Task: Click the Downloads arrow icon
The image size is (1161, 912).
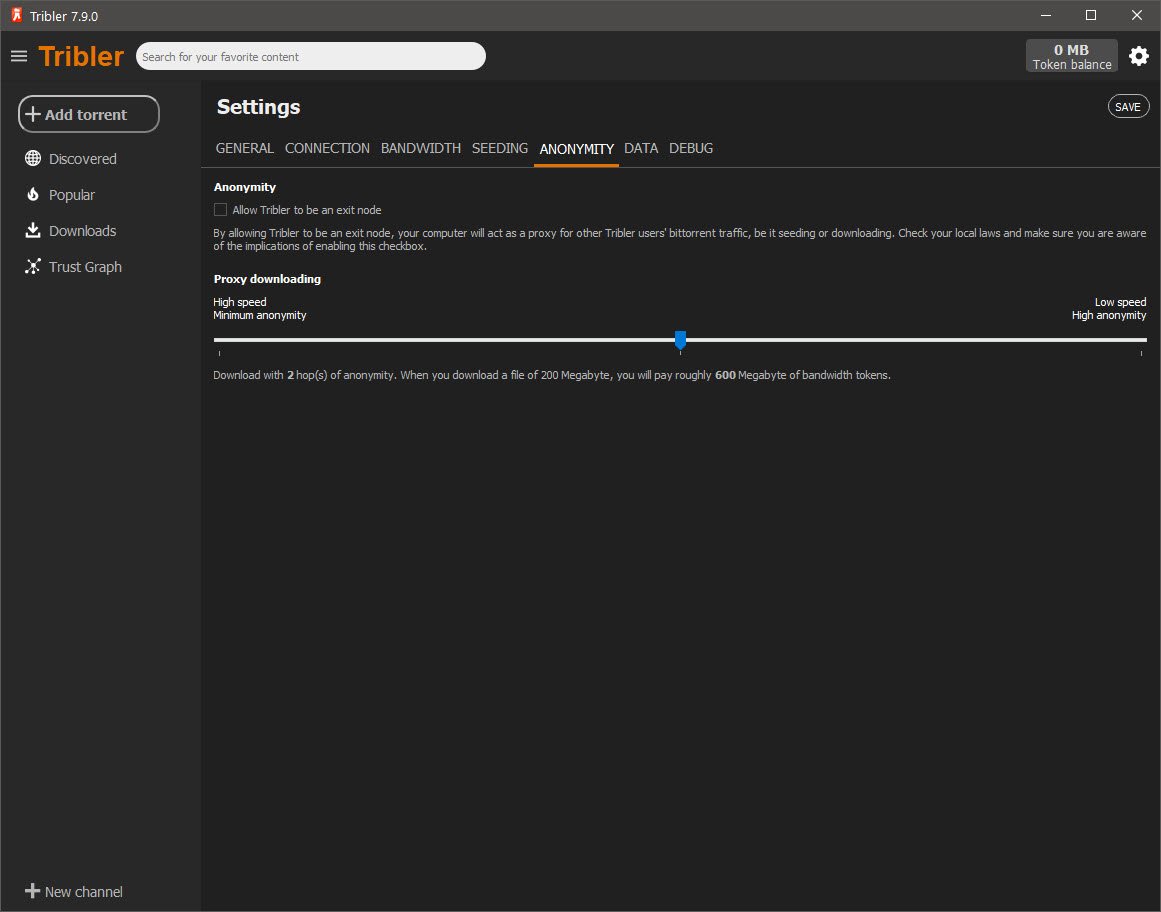Action: [x=33, y=230]
